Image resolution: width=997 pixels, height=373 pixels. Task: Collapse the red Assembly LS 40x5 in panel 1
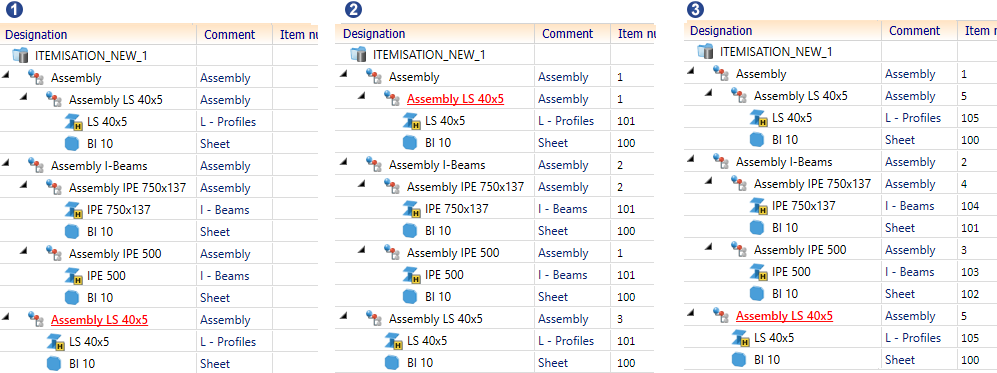coord(6,318)
